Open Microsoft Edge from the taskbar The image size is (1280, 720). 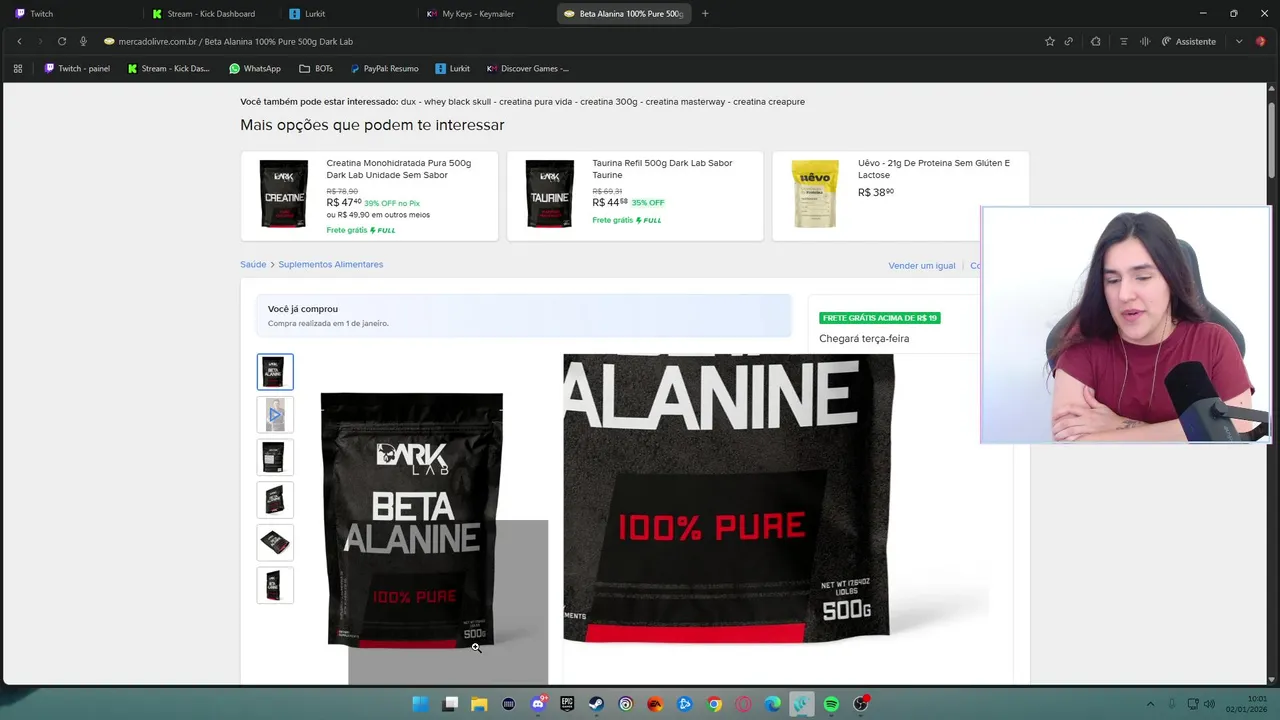pos(772,704)
